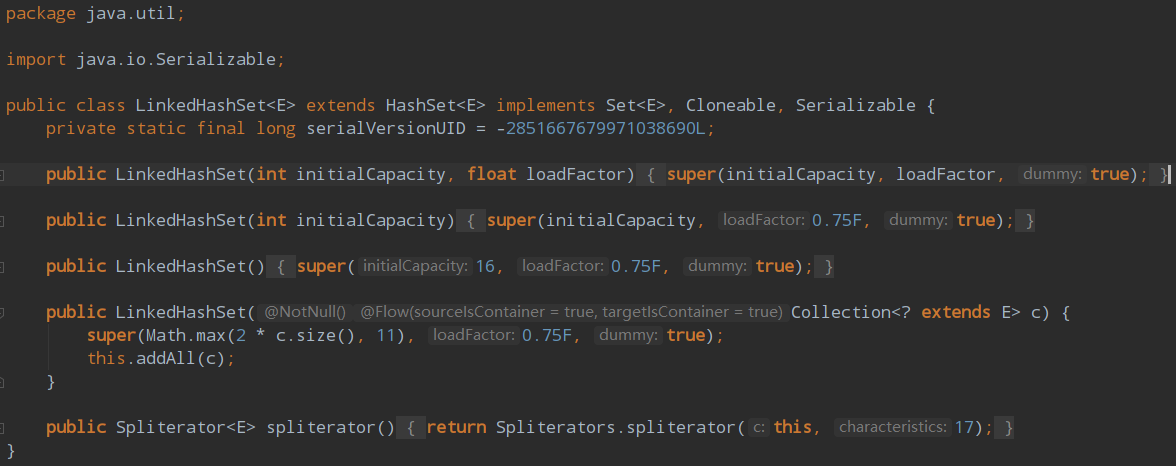Expand the folded two-argument LinkedHashSet constructor

coord(3,175)
